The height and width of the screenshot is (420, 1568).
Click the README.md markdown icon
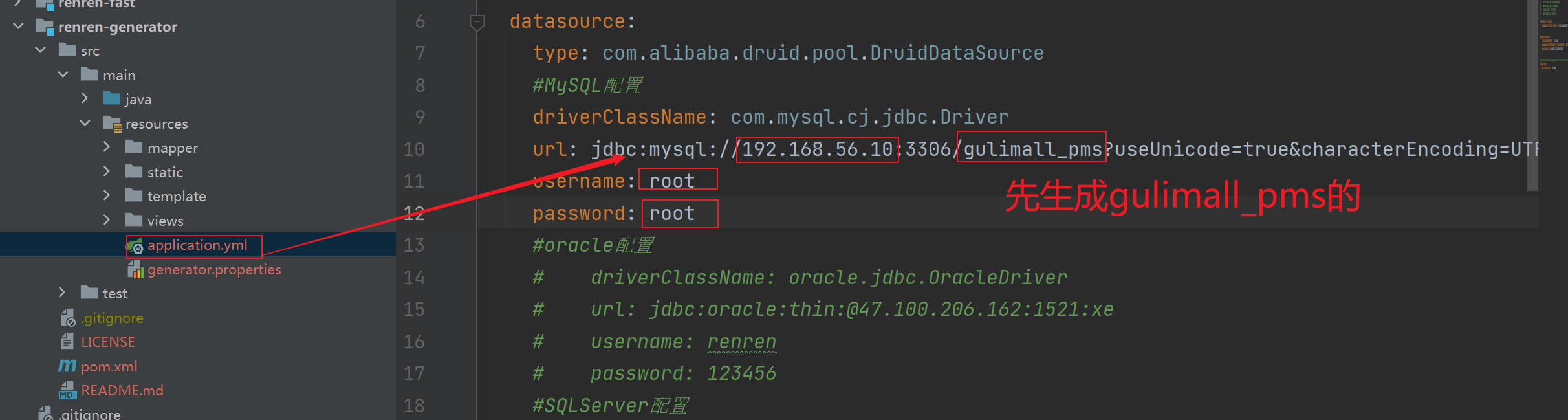(67, 390)
